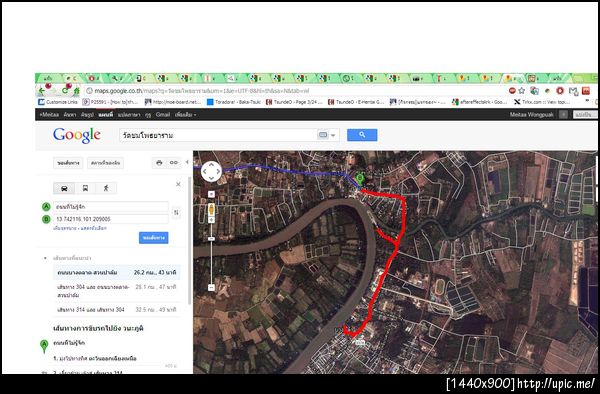This screenshot has width=600, height=394.
Task: Click step 1 of the driving directions
Action: click(95, 358)
